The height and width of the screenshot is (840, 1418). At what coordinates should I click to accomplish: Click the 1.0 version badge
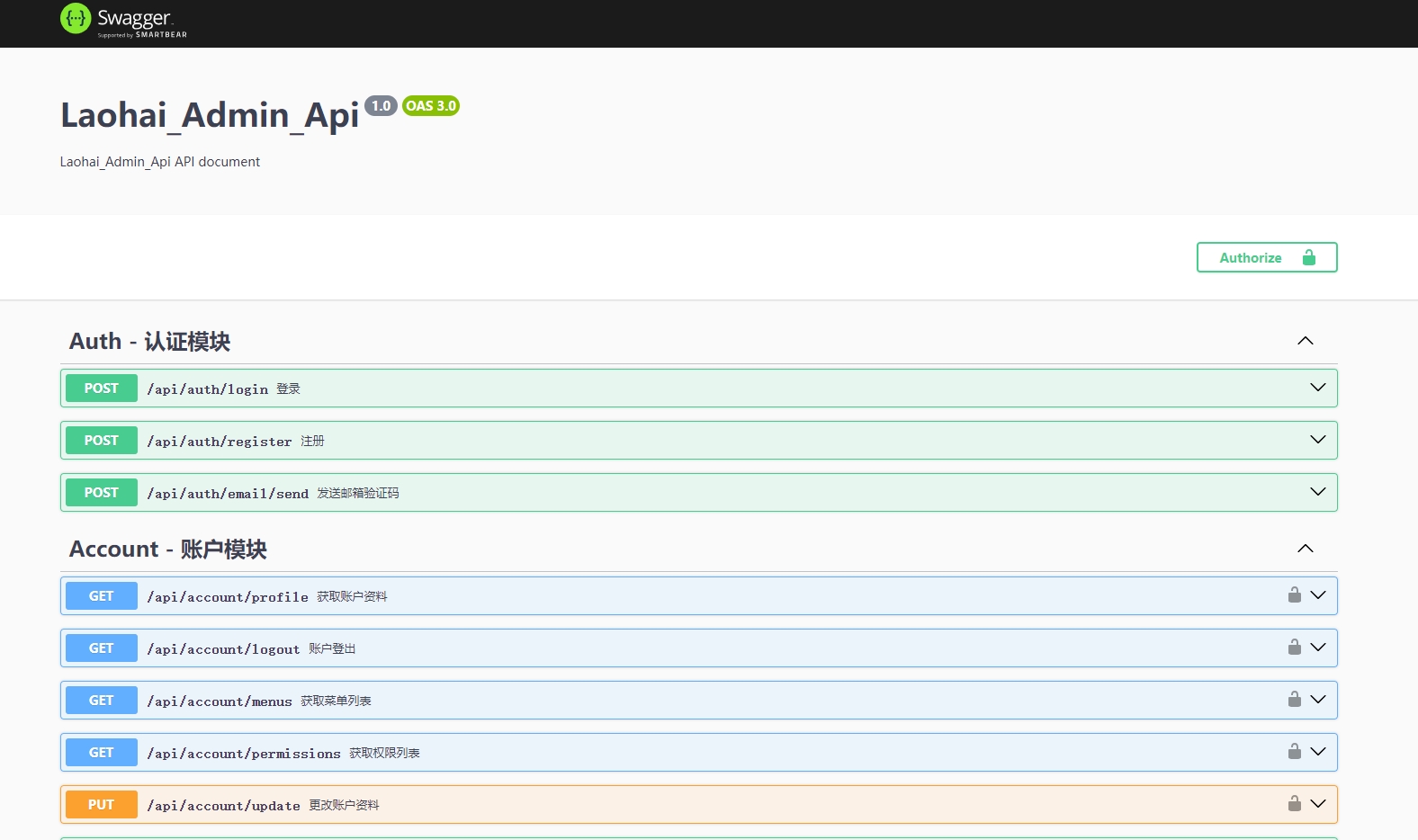coord(381,106)
